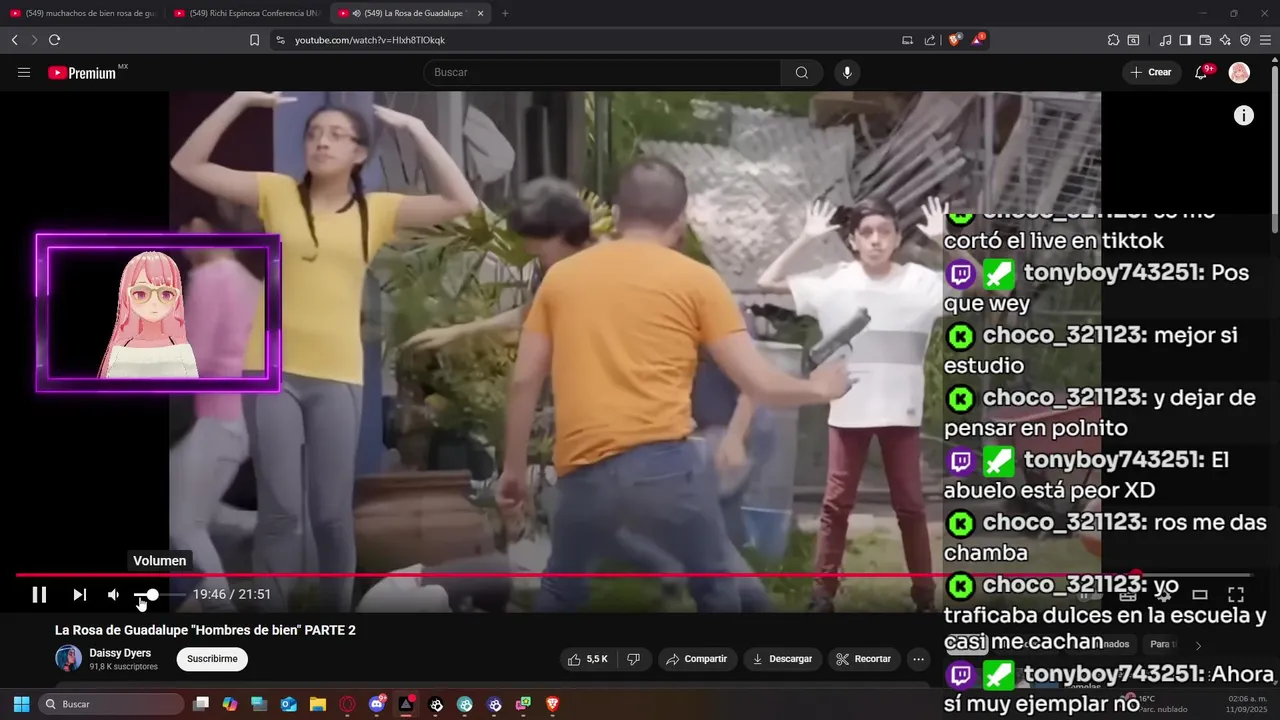
Task: Toggle the browser sidebar panel
Action: coord(1185,40)
